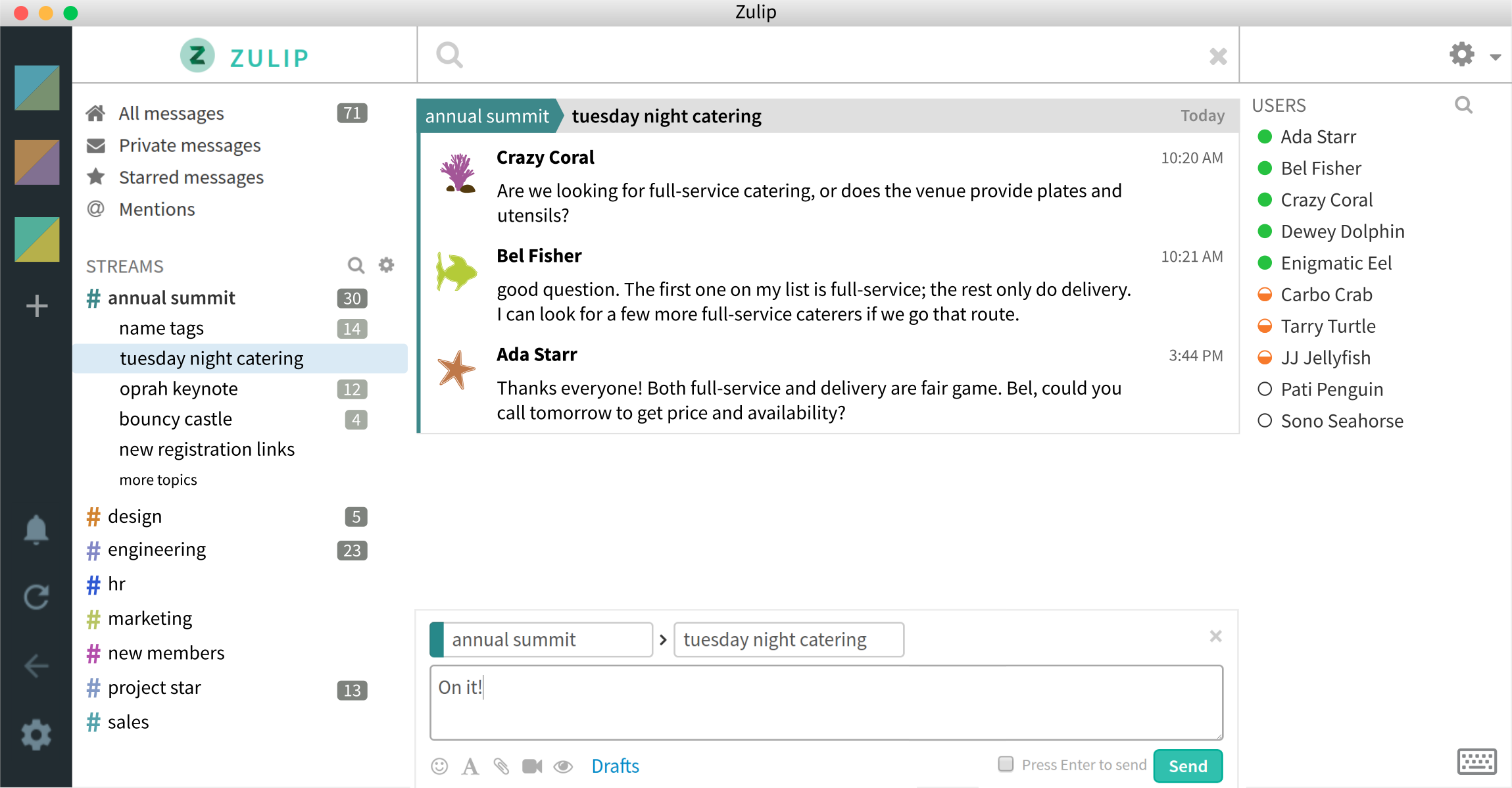
Task: Click inside the message composition field
Action: (825, 702)
